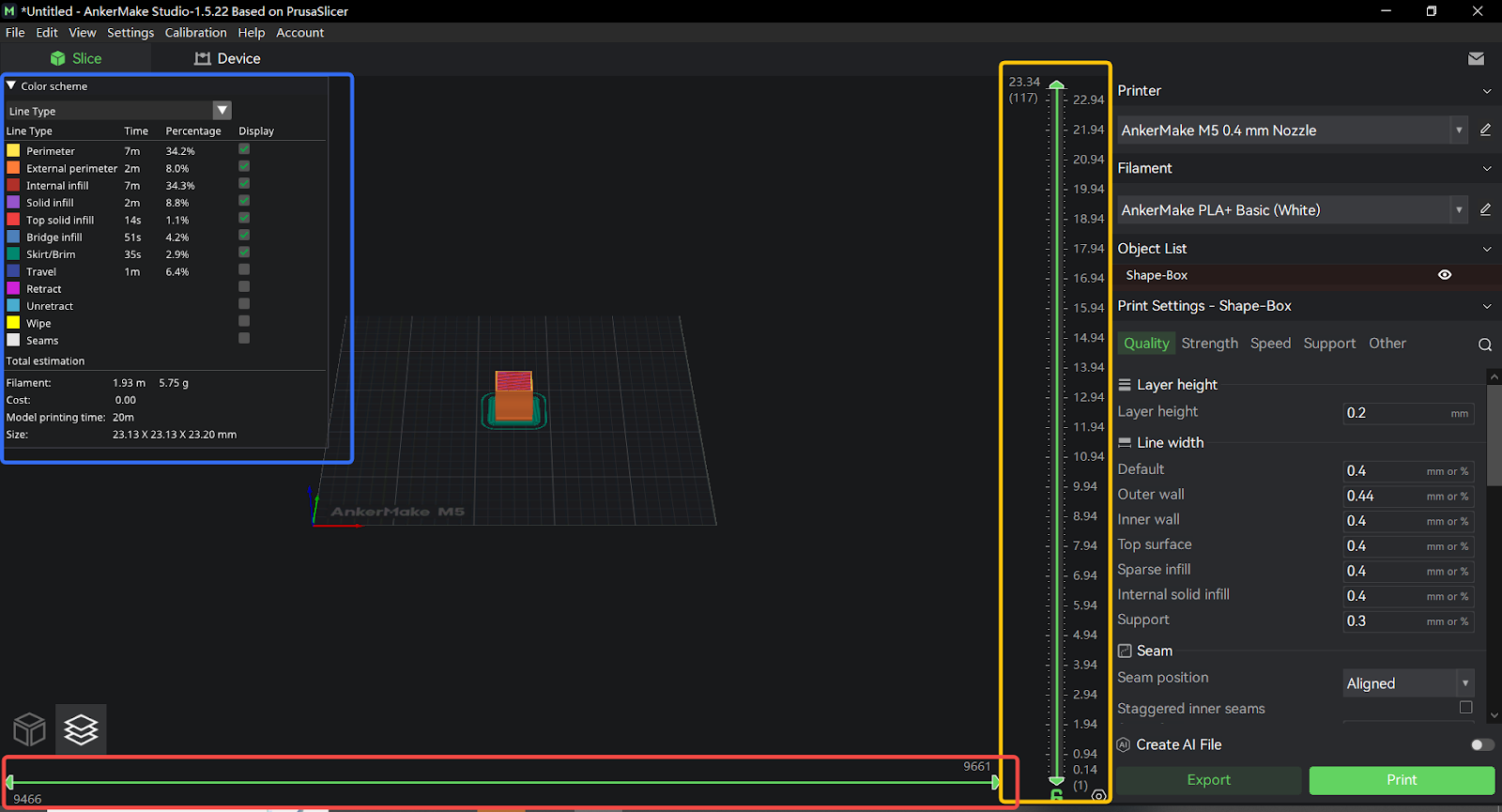Click the Sparse infill width field
Viewport: 1502px width, 812px height.
click(1408, 571)
